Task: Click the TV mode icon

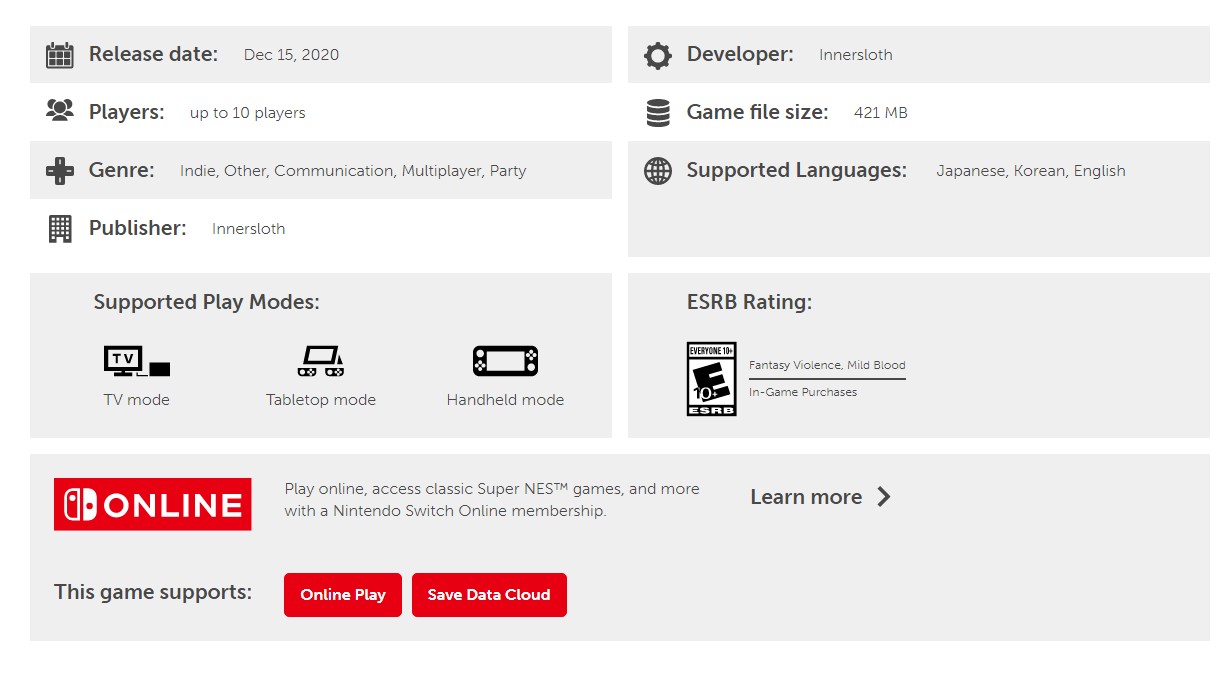Action: [x=137, y=361]
